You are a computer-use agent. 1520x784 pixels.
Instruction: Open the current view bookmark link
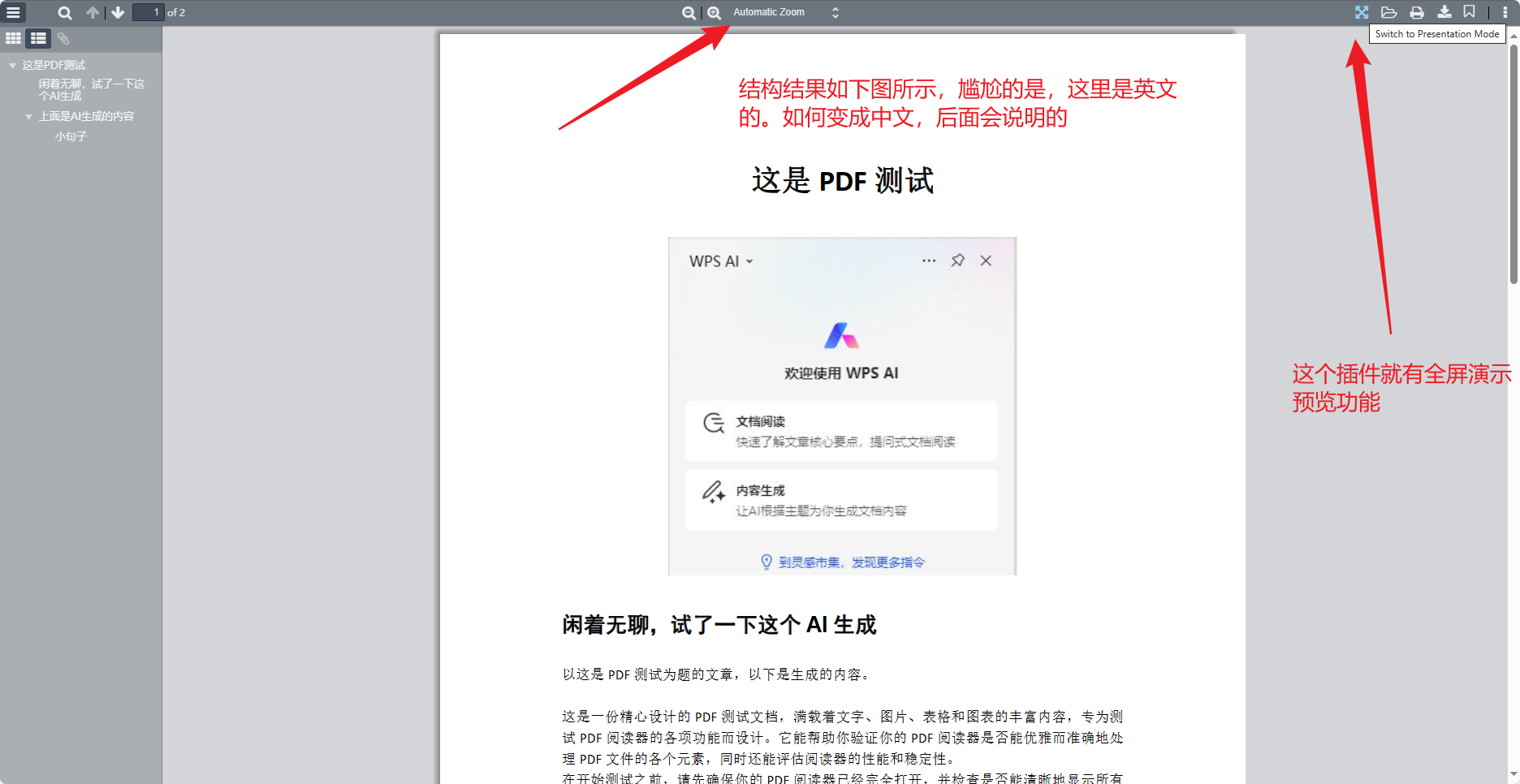pyautogui.click(x=1470, y=12)
